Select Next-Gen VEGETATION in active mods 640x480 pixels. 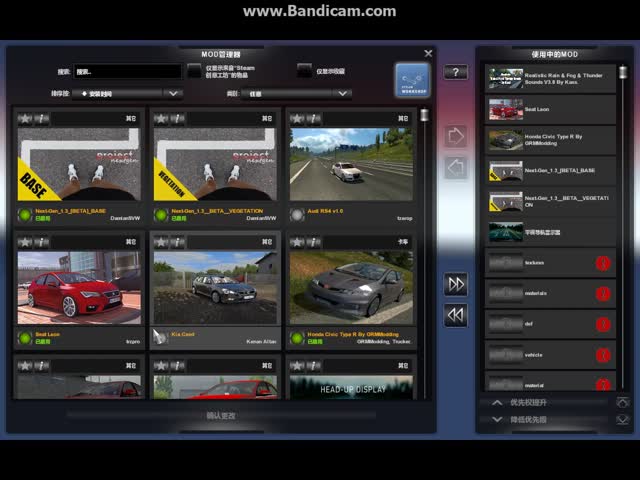coord(550,202)
